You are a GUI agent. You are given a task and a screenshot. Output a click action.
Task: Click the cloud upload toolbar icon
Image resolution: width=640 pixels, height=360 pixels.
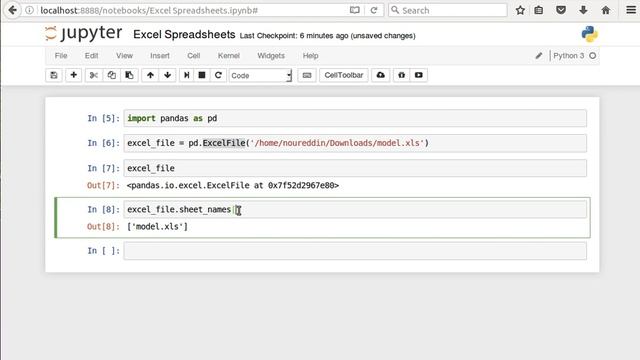pos(380,75)
